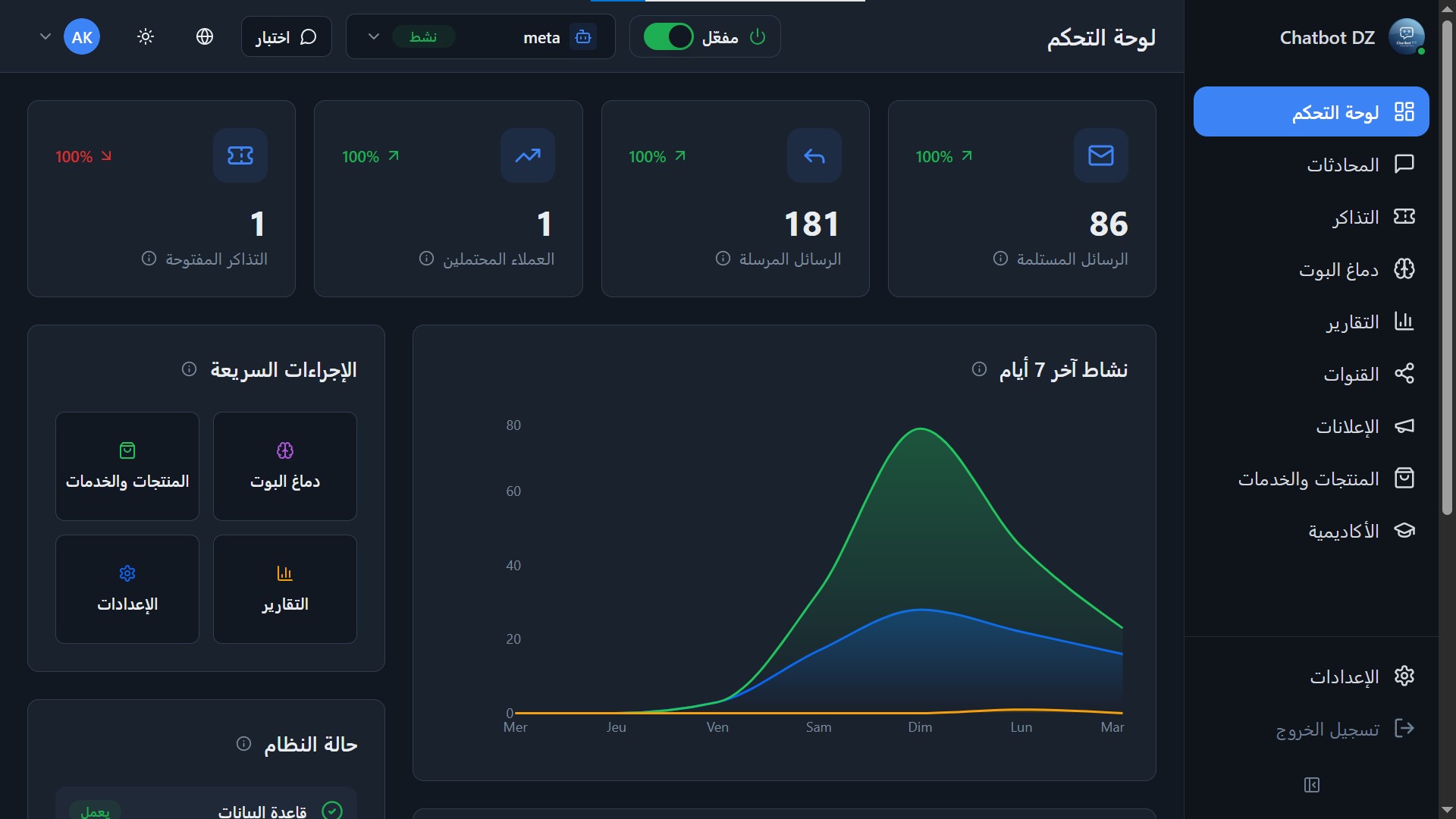Open المنتجات والخدمات quick action
The width and height of the screenshot is (1456, 819).
pyautogui.click(x=127, y=466)
